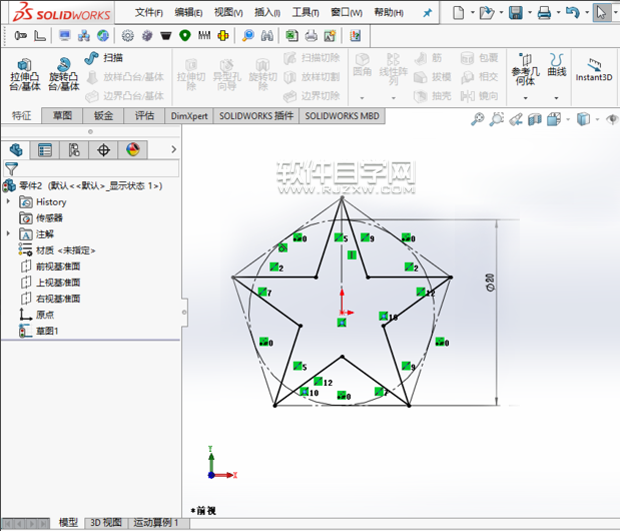The height and width of the screenshot is (531, 620).
Task: Open the DisplayManager color ball tab
Action: tap(132, 150)
